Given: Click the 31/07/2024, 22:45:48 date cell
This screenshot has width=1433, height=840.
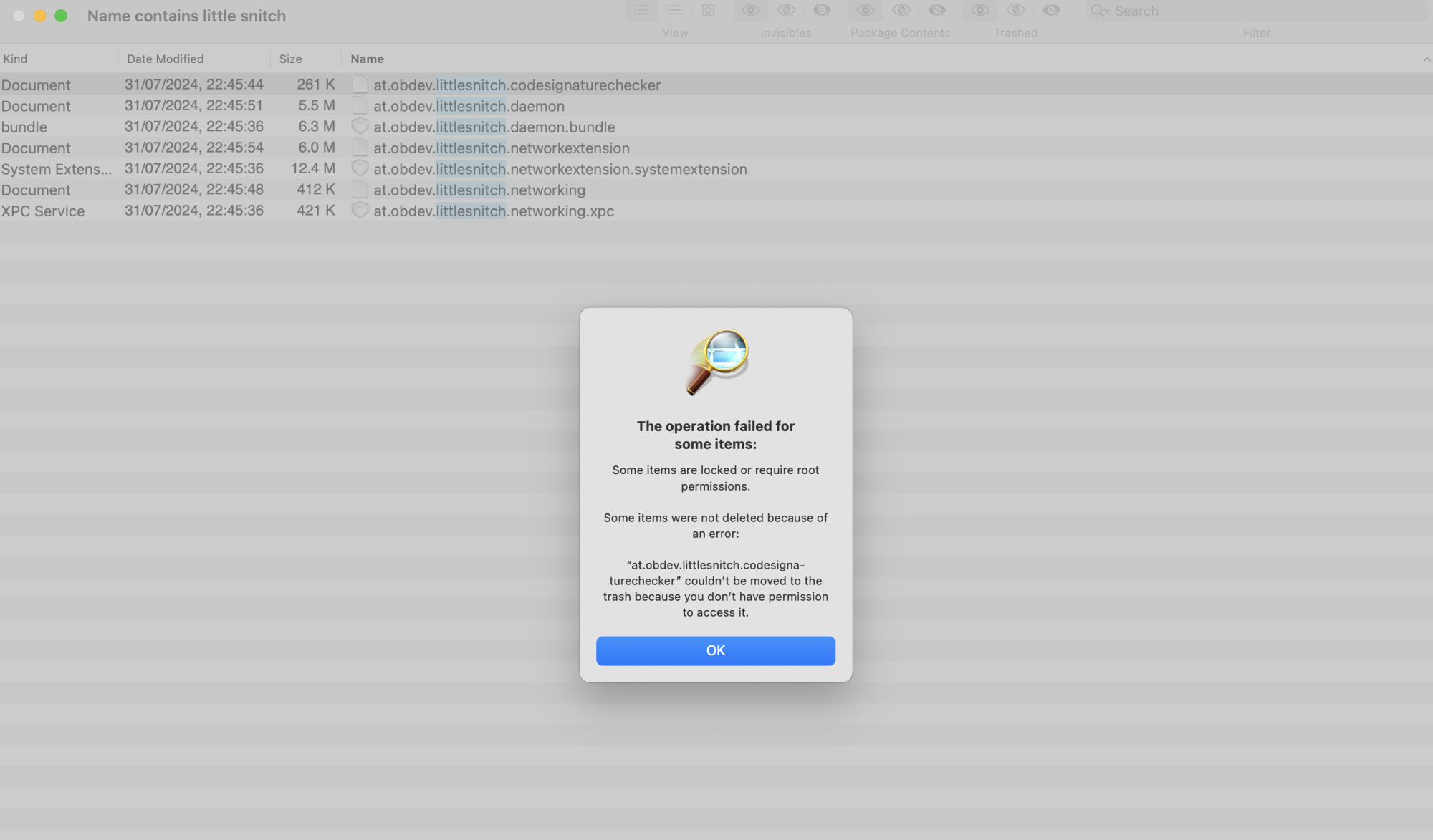Looking at the screenshot, I should coord(194,190).
